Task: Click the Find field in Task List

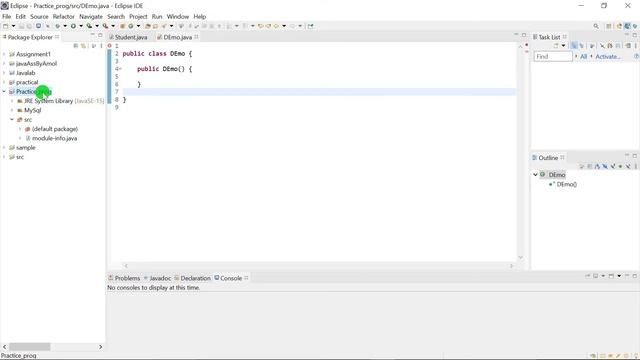Action: pos(553,56)
